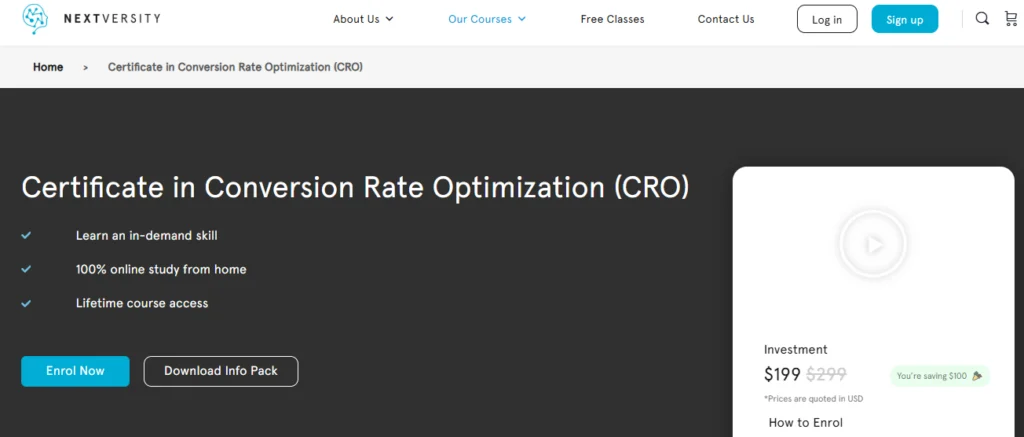Click the CRO certificate breadcrumb text
Image resolution: width=1024 pixels, height=437 pixels.
tap(235, 67)
